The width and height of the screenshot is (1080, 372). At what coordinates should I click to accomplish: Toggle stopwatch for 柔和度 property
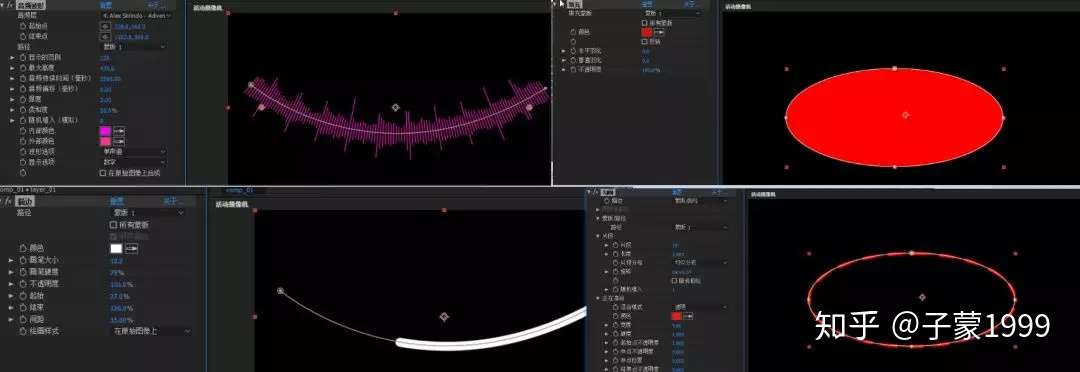23,110
